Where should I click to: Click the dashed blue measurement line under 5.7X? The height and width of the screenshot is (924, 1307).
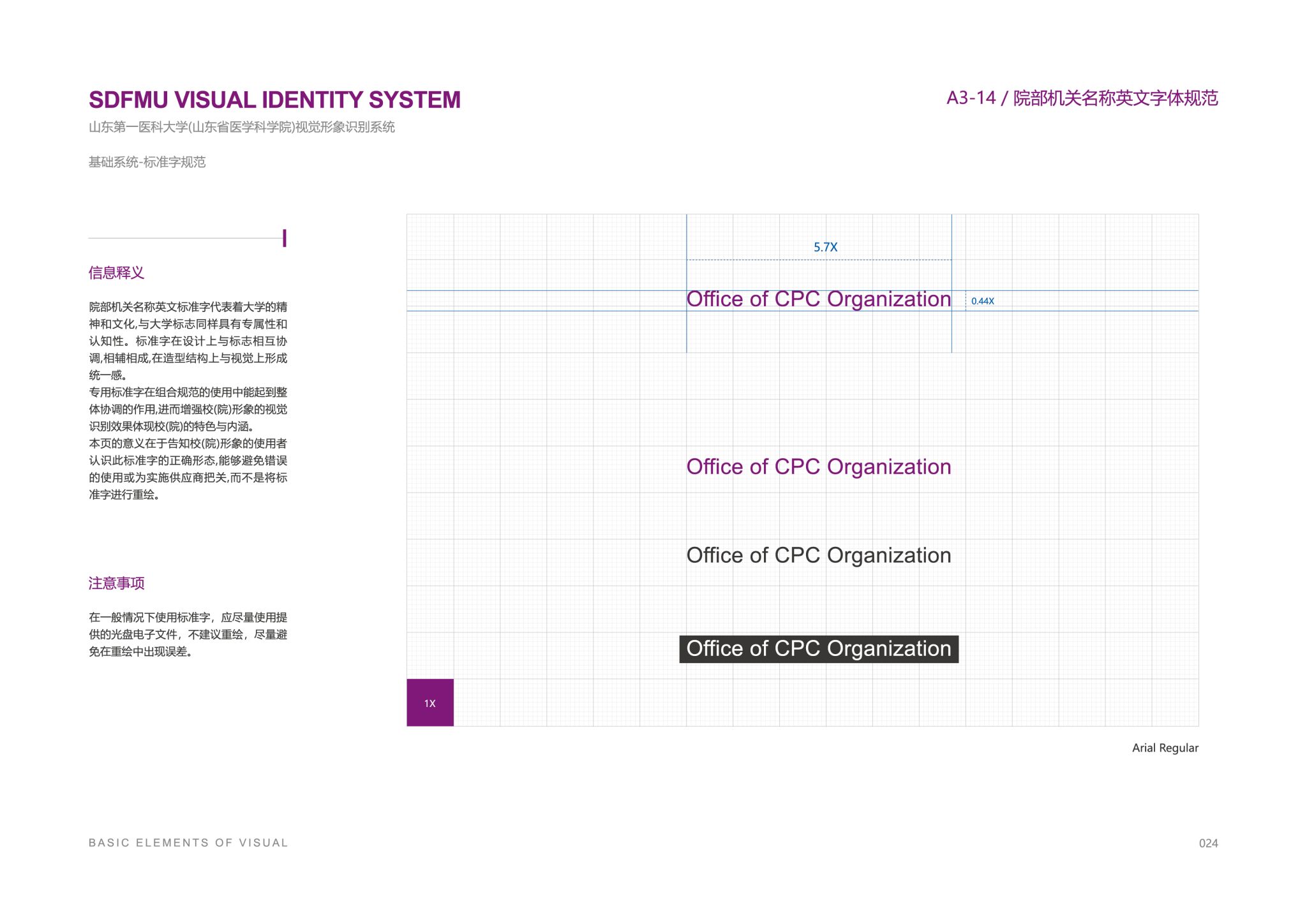tap(766, 260)
